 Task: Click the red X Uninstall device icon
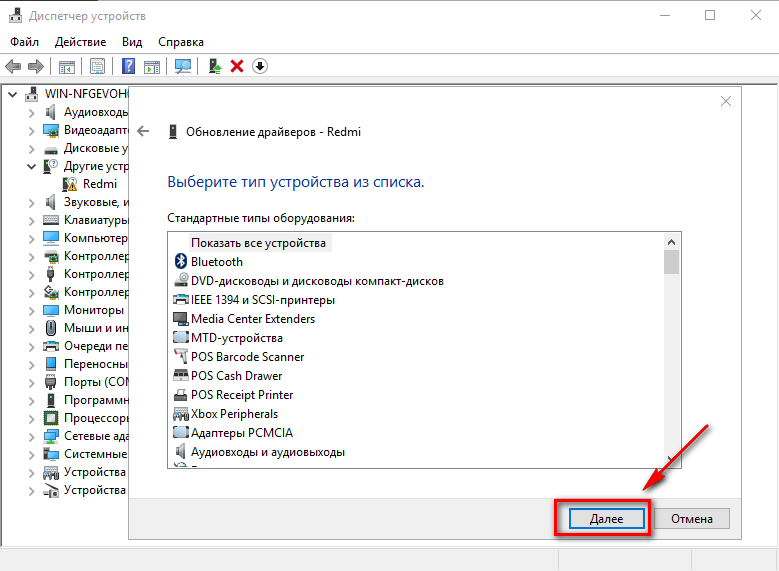point(237,67)
